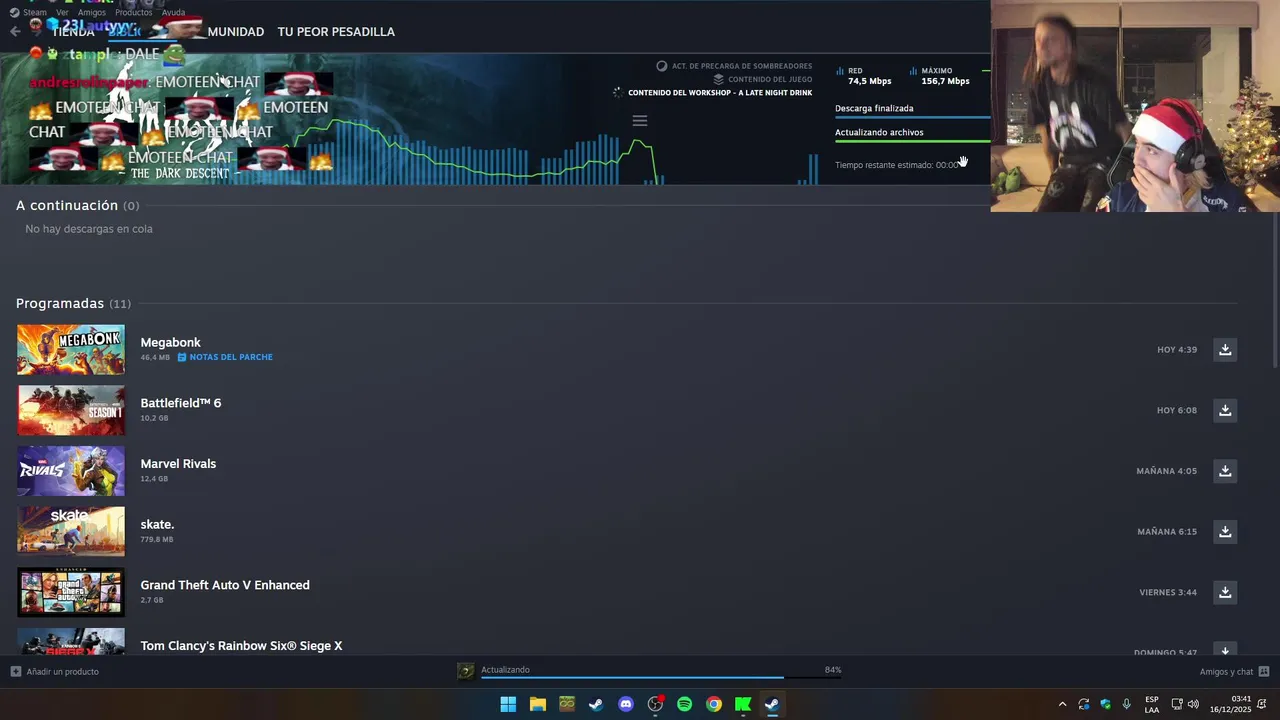
Task: Click the skate. game thumbnail
Action: click(x=71, y=532)
